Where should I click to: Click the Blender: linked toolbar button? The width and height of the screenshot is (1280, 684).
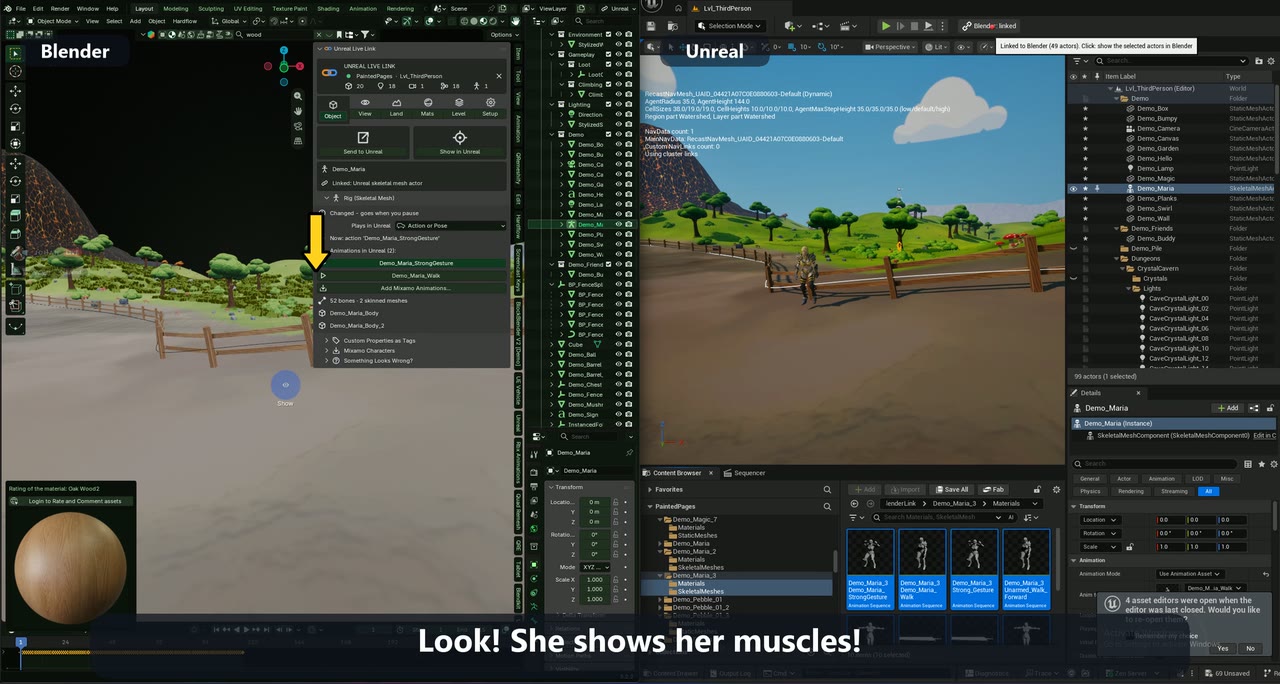tap(989, 26)
